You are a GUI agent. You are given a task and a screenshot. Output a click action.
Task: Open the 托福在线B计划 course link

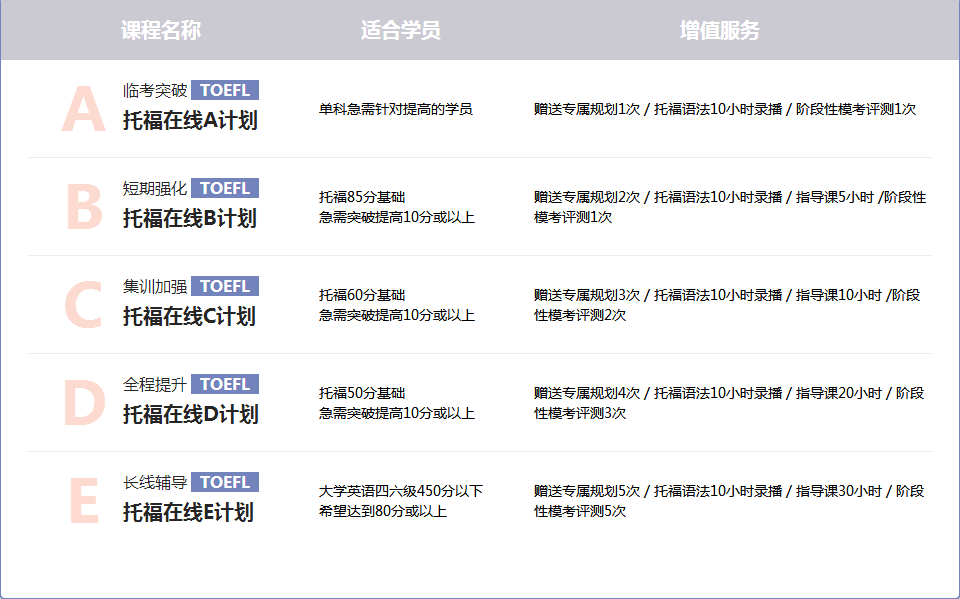pos(190,219)
